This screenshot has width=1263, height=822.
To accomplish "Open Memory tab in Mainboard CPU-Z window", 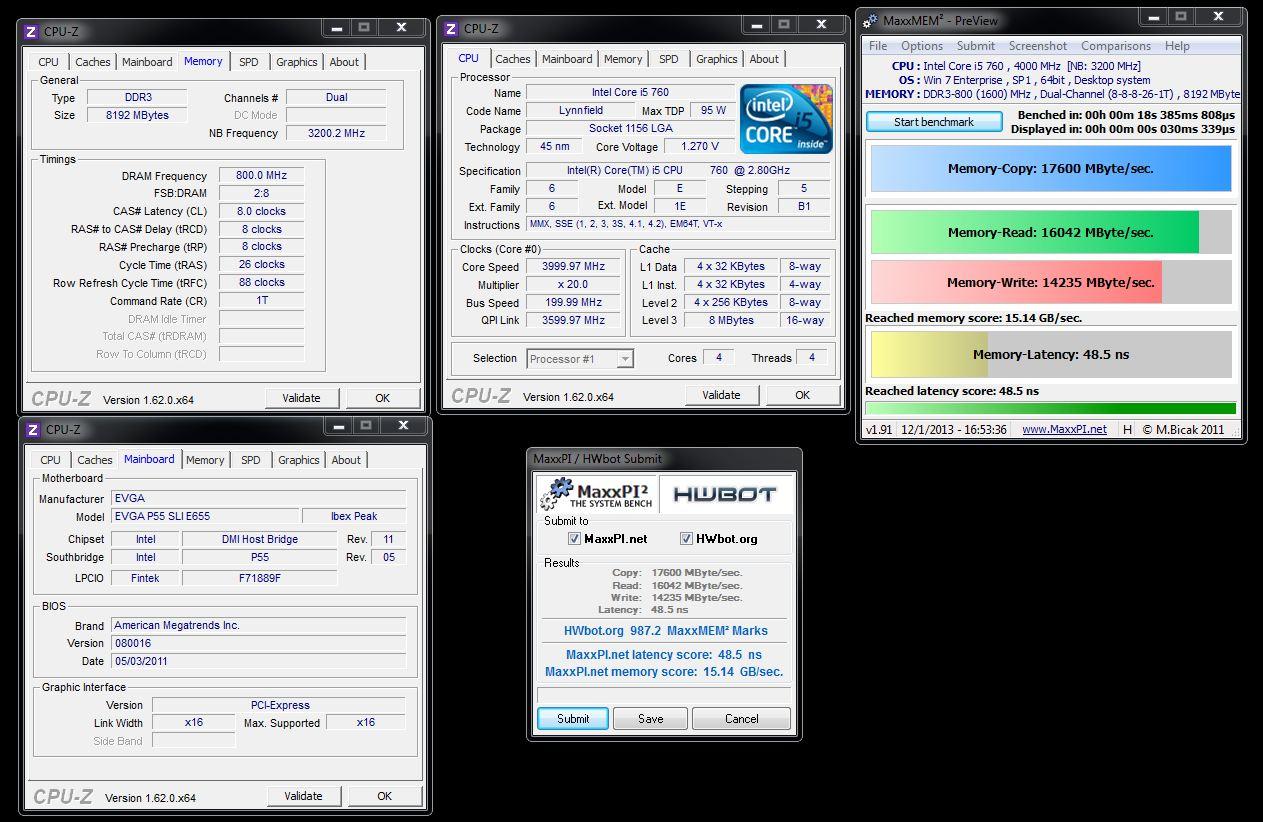I will click(205, 460).
